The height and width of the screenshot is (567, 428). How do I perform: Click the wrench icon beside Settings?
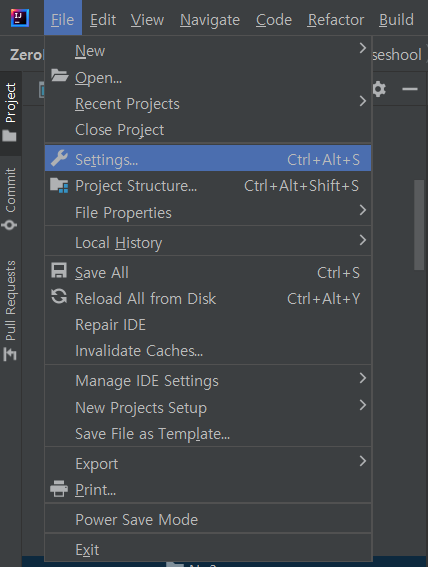click(59, 158)
